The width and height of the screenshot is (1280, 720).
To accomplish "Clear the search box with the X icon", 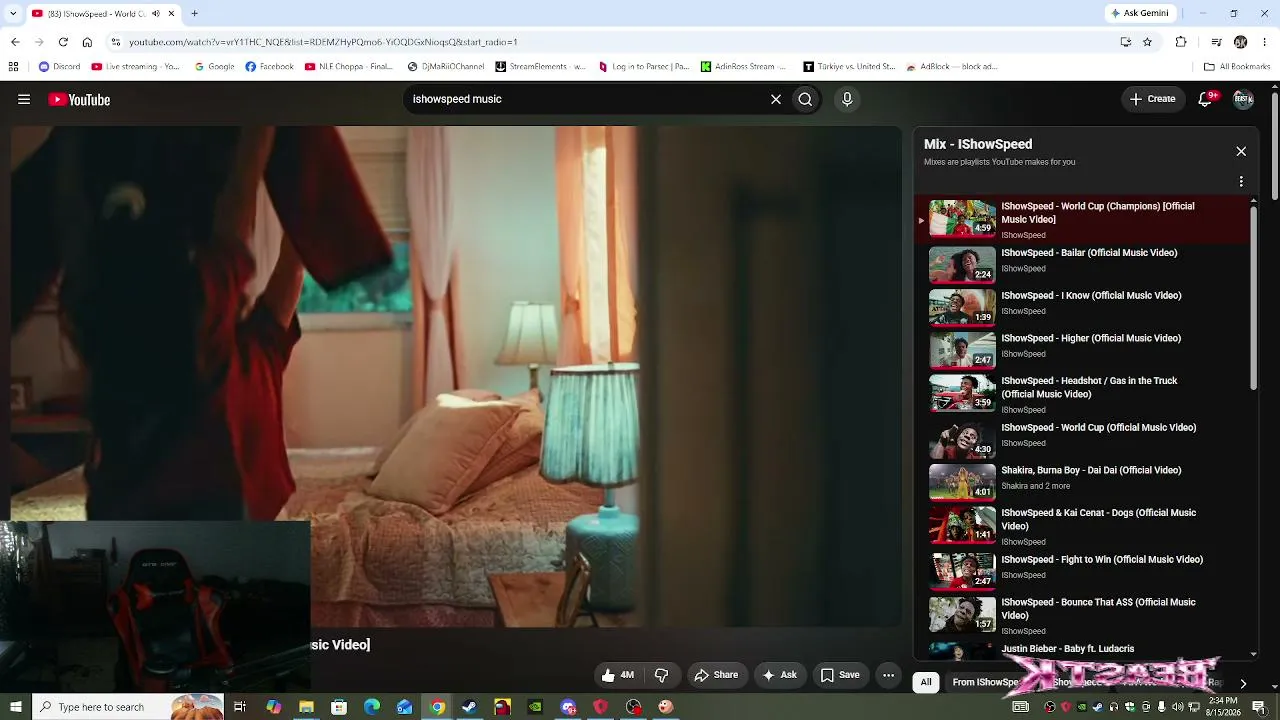I will pyautogui.click(x=775, y=99).
